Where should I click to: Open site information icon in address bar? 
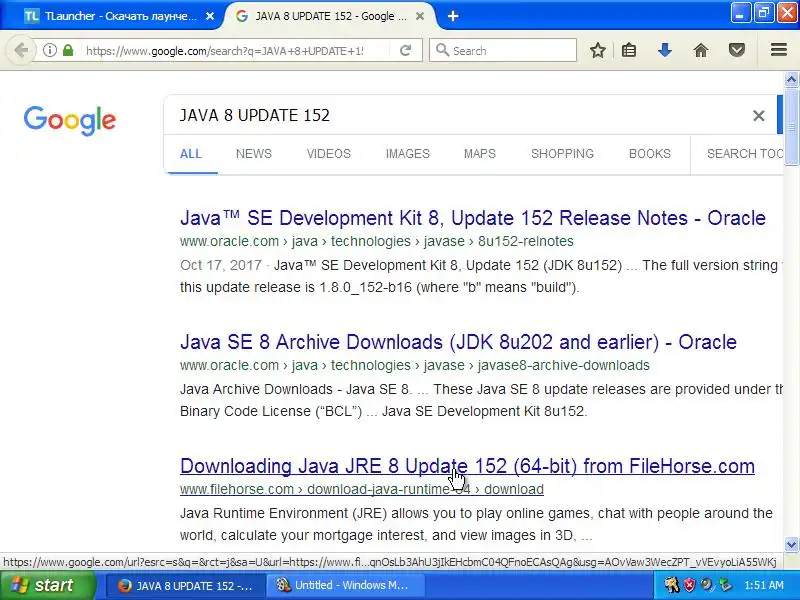coord(49,50)
